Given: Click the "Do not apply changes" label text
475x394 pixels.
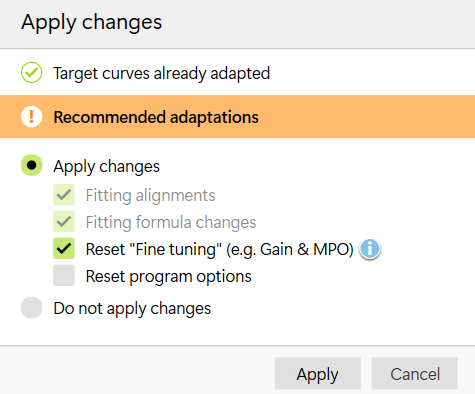Looking at the screenshot, I should click(x=132, y=308).
